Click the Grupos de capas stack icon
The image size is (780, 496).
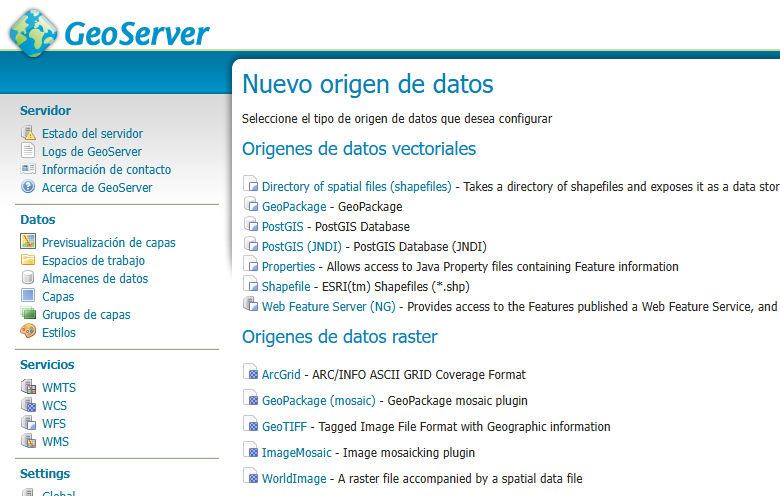pyautogui.click(x=28, y=313)
